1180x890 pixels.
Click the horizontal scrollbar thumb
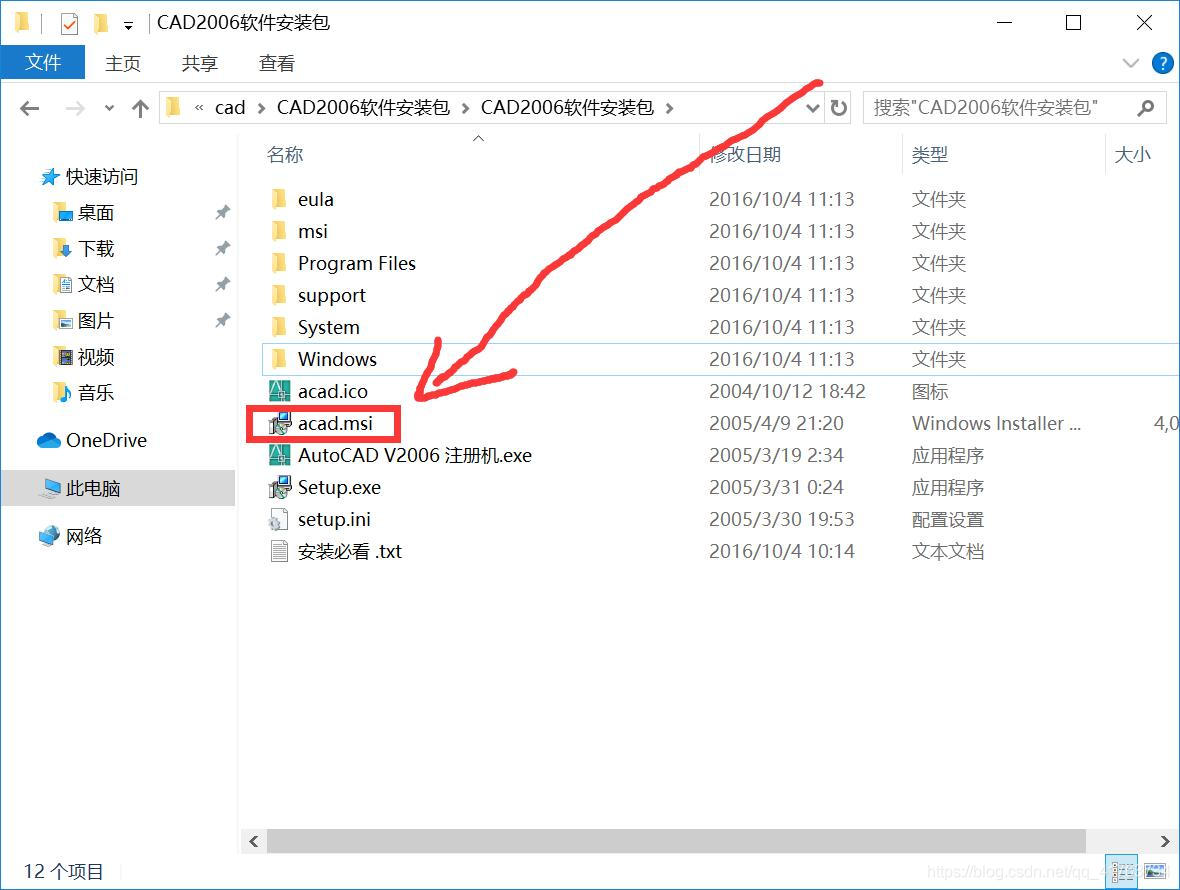point(676,841)
